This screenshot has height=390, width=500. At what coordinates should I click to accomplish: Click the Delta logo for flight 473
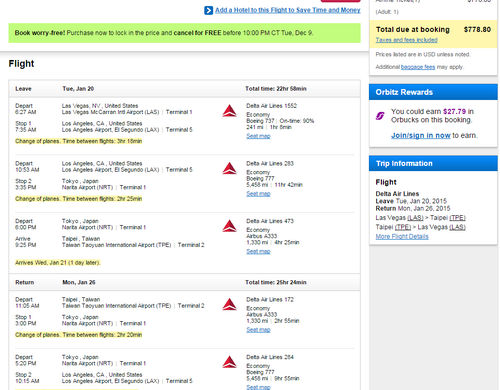(230, 226)
